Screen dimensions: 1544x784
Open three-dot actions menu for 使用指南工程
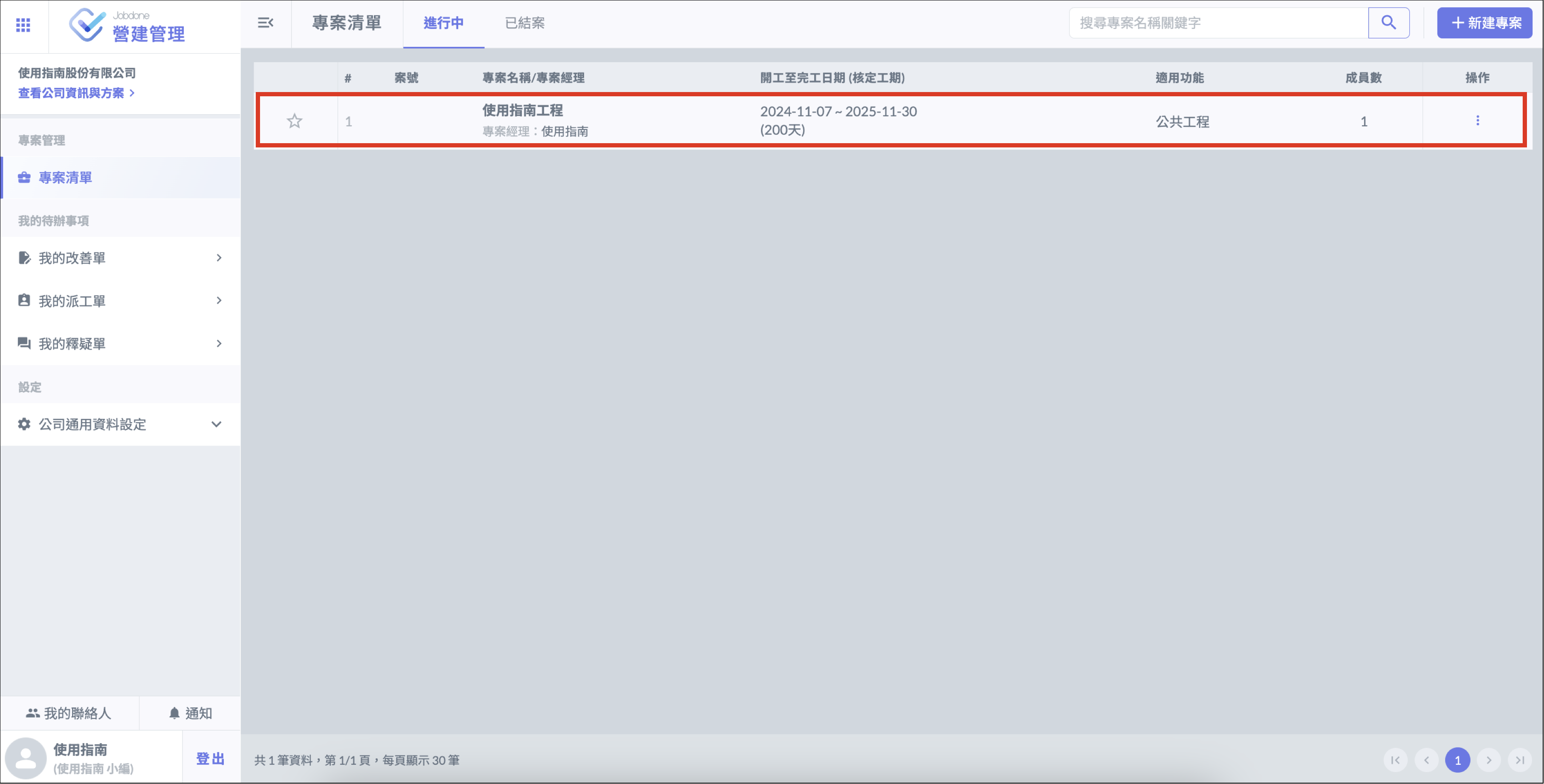(1477, 121)
